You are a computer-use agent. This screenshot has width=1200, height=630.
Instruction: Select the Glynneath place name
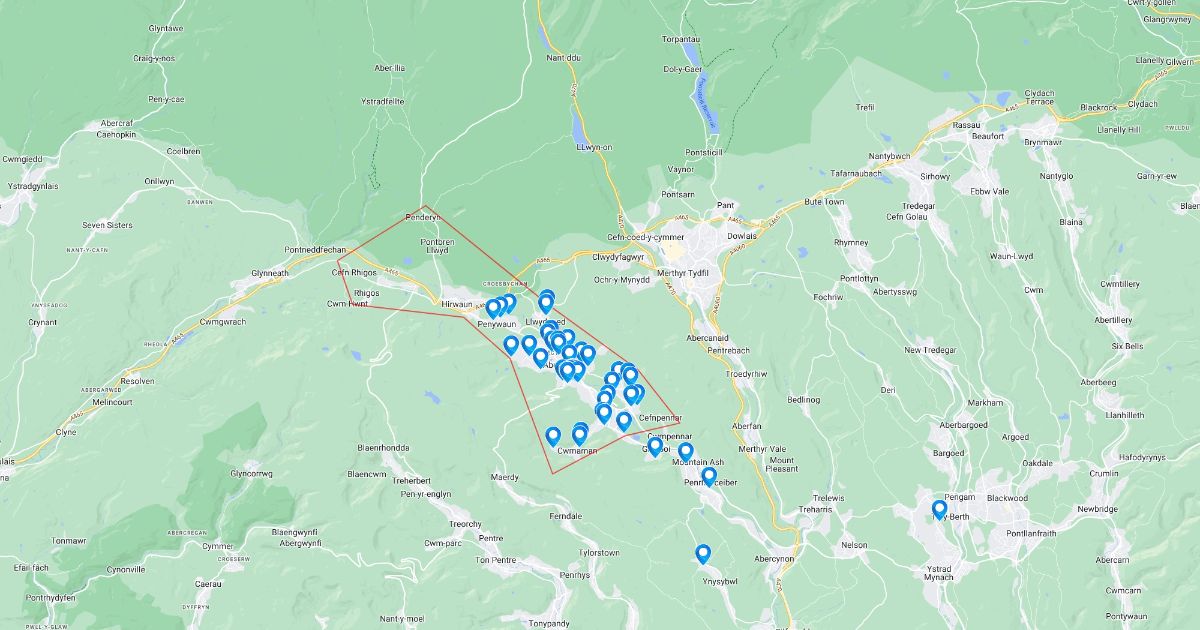click(x=270, y=273)
